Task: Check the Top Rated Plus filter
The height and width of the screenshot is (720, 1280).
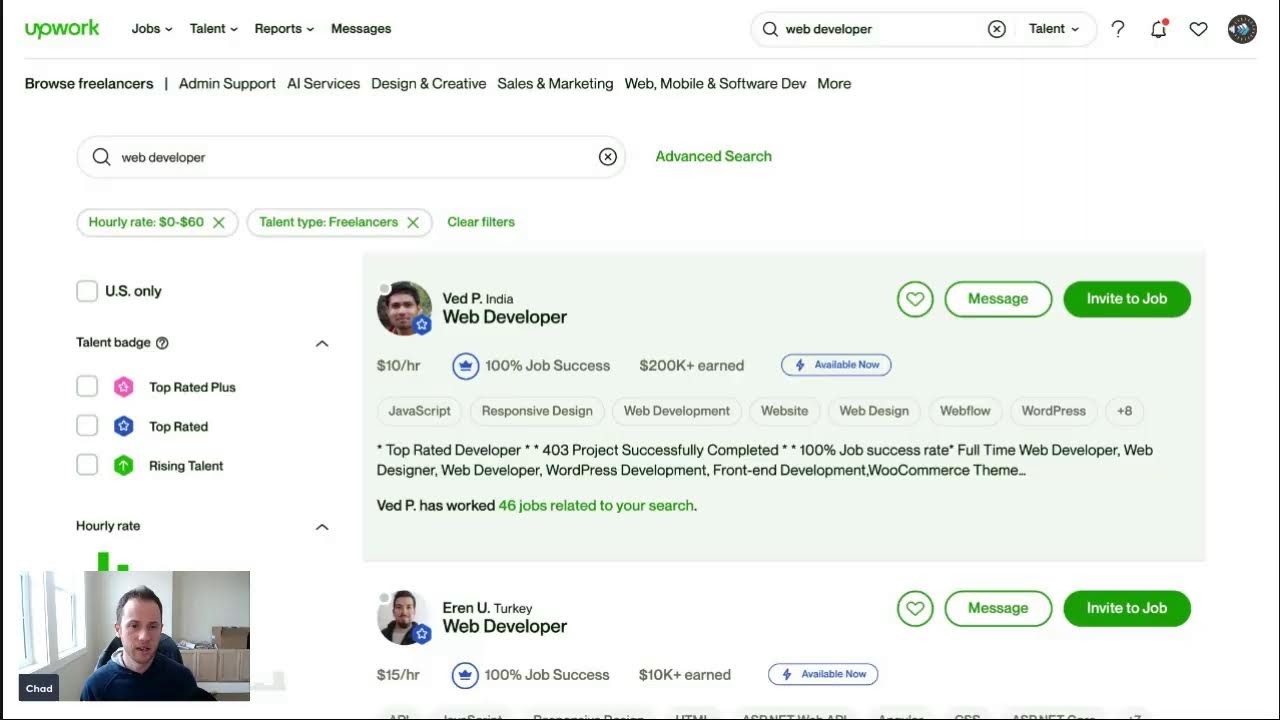Action: (x=87, y=387)
